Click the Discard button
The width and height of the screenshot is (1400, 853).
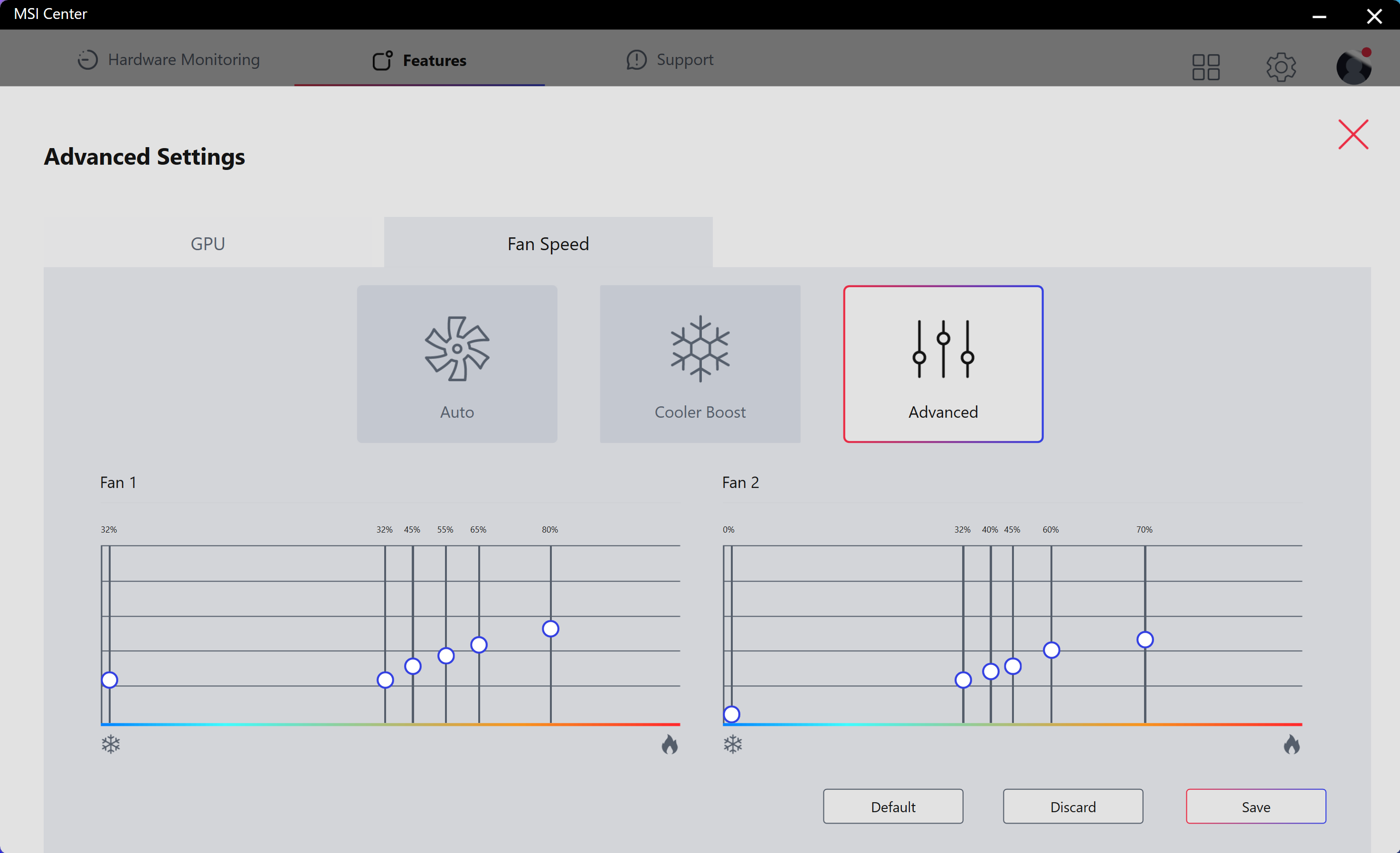(1073, 806)
